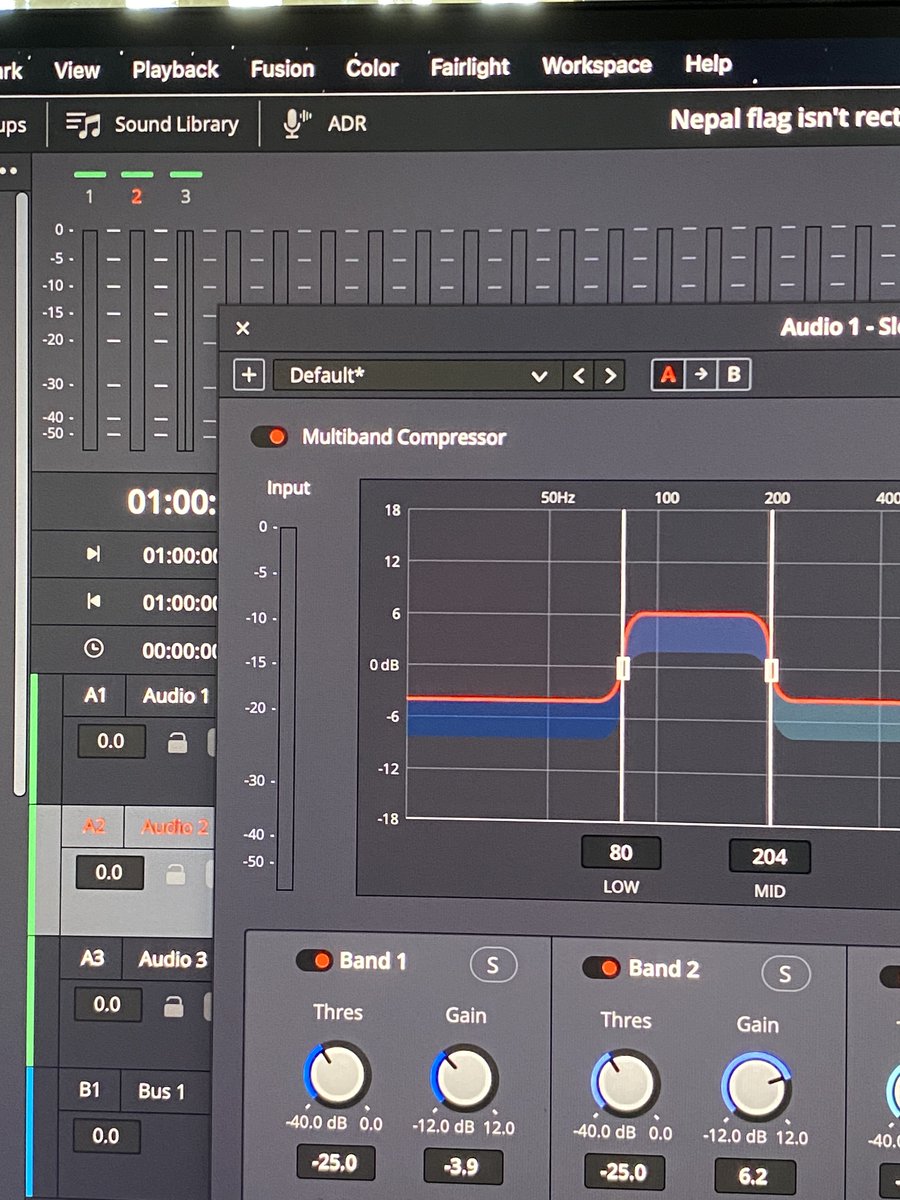This screenshot has width=900, height=1200.
Task: Click the Audio 3 track name
Action: (173, 960)
